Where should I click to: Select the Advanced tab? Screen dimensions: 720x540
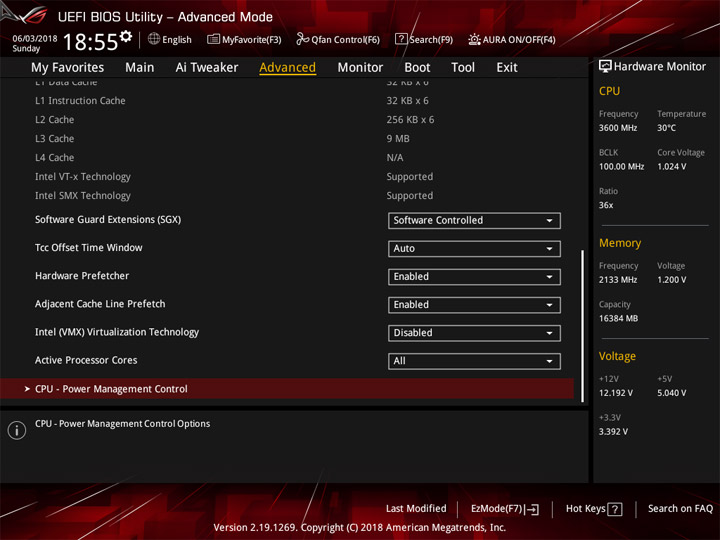[x=287, y=68]
